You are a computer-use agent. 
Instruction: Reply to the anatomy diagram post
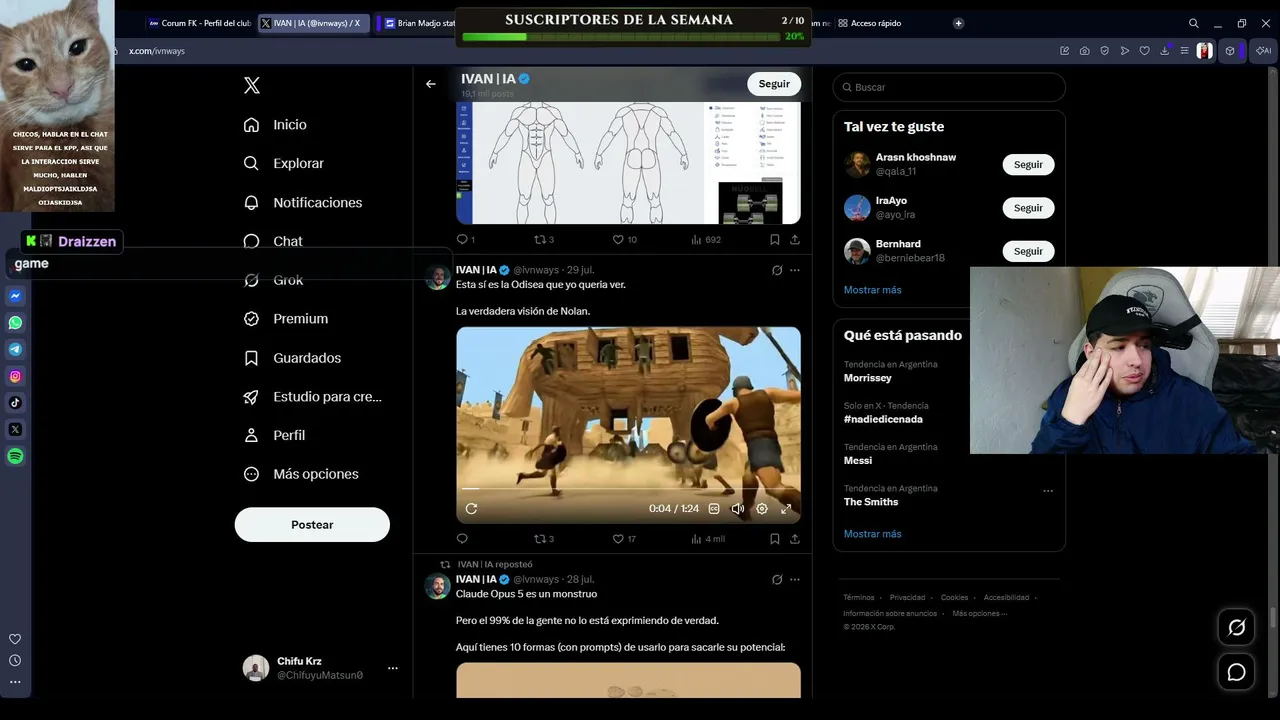pyautogui.click(x=466, y=240)
